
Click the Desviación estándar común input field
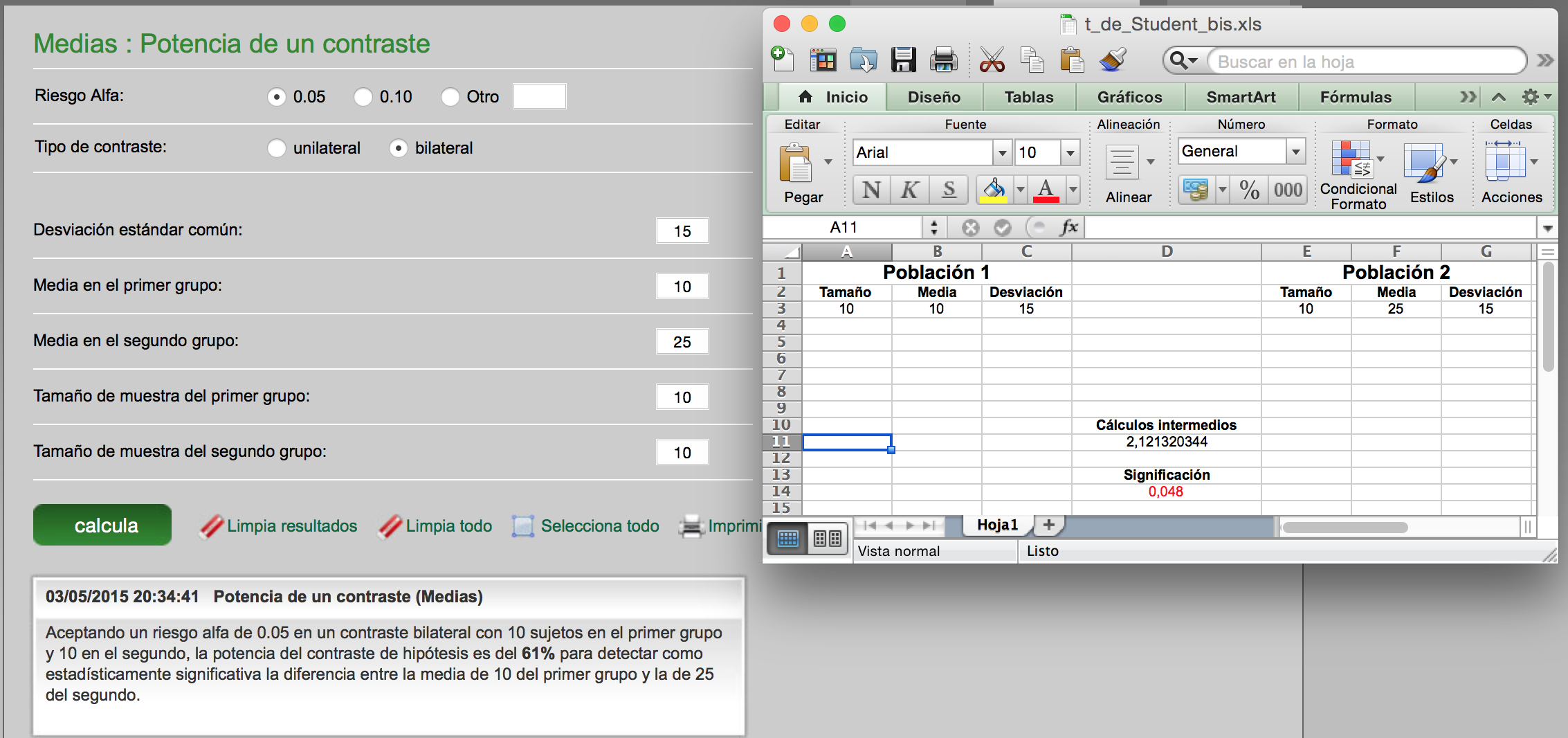click(682, 231)
